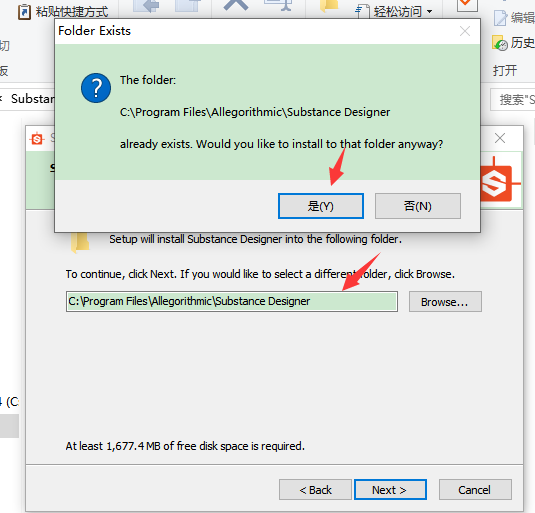Continue setup with Next >
This screenshot has height=513, width=535.
[x=390, y=490]
